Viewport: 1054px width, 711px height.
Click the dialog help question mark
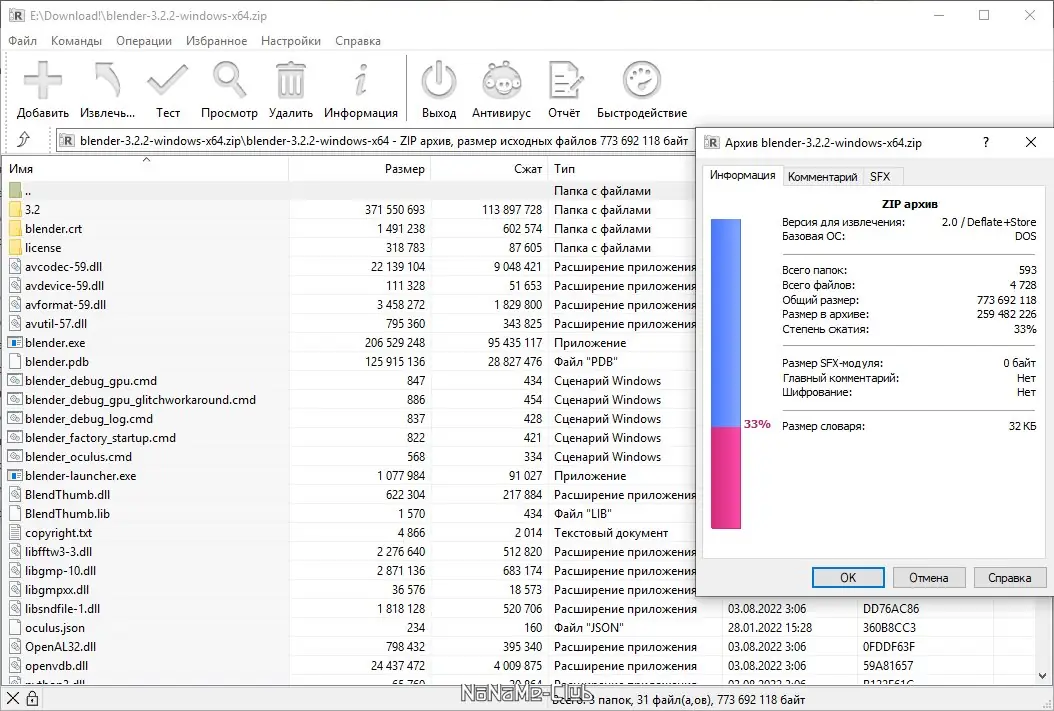pyautogui.click(x=985, y=142)
